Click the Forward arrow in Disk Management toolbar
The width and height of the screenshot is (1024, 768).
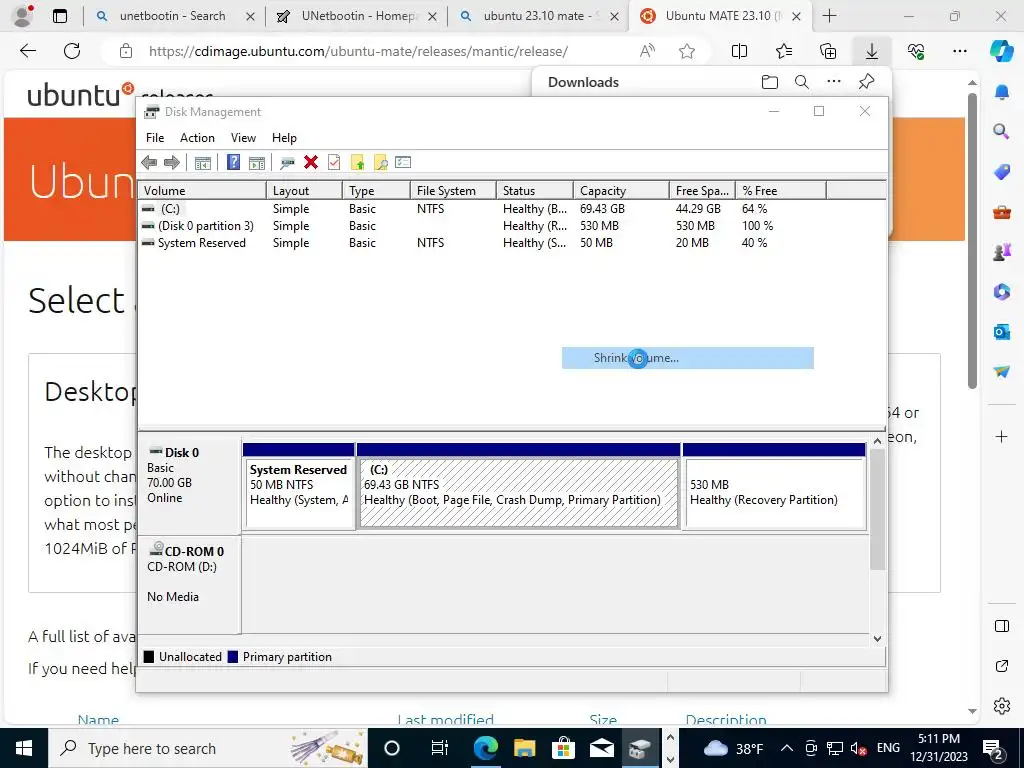(172, 163)
